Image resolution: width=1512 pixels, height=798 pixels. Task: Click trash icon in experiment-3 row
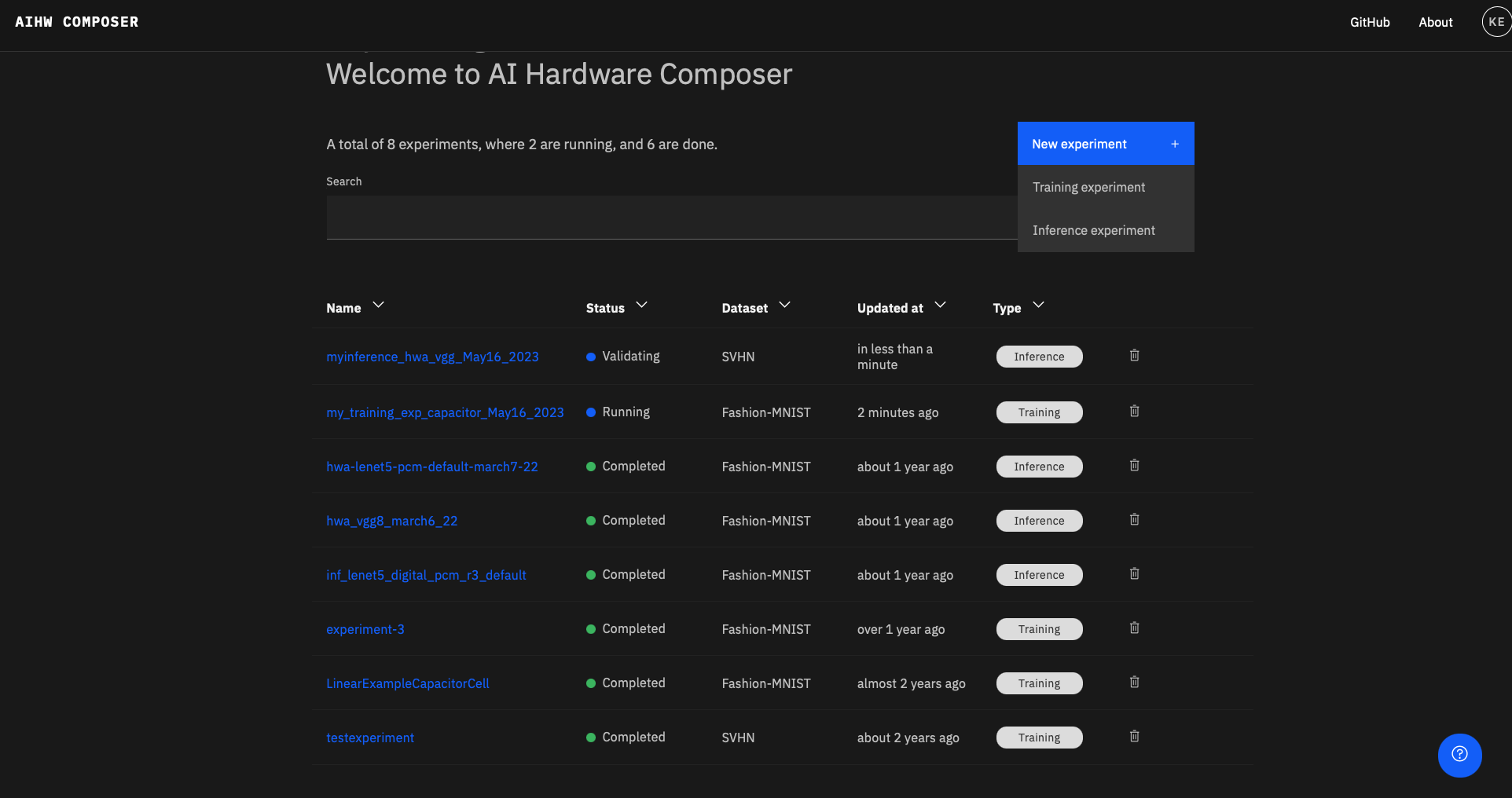[x=1134, y=628]
